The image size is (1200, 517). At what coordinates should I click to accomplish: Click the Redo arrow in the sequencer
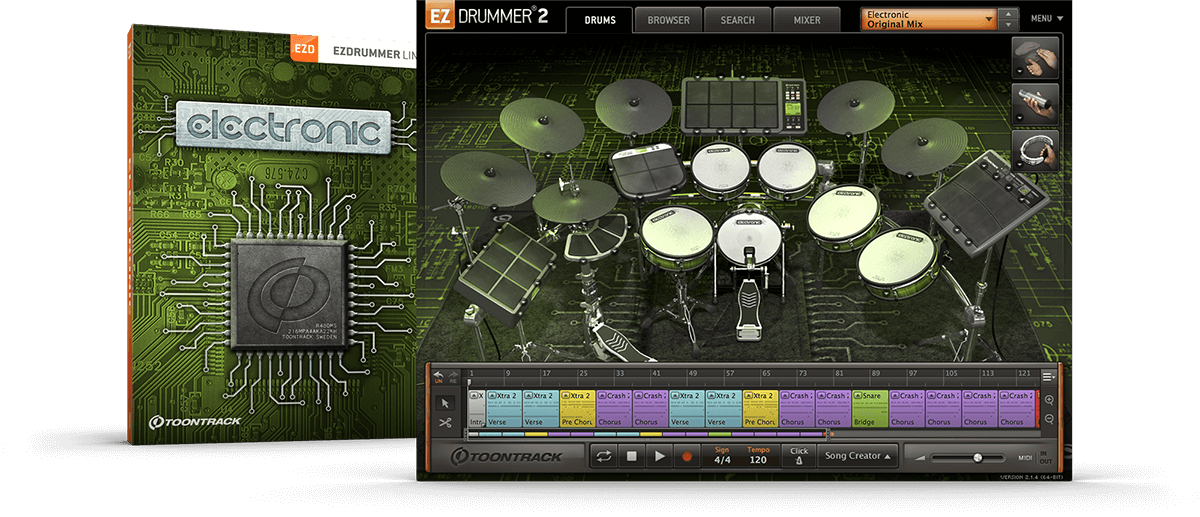(x=453, y=375)
